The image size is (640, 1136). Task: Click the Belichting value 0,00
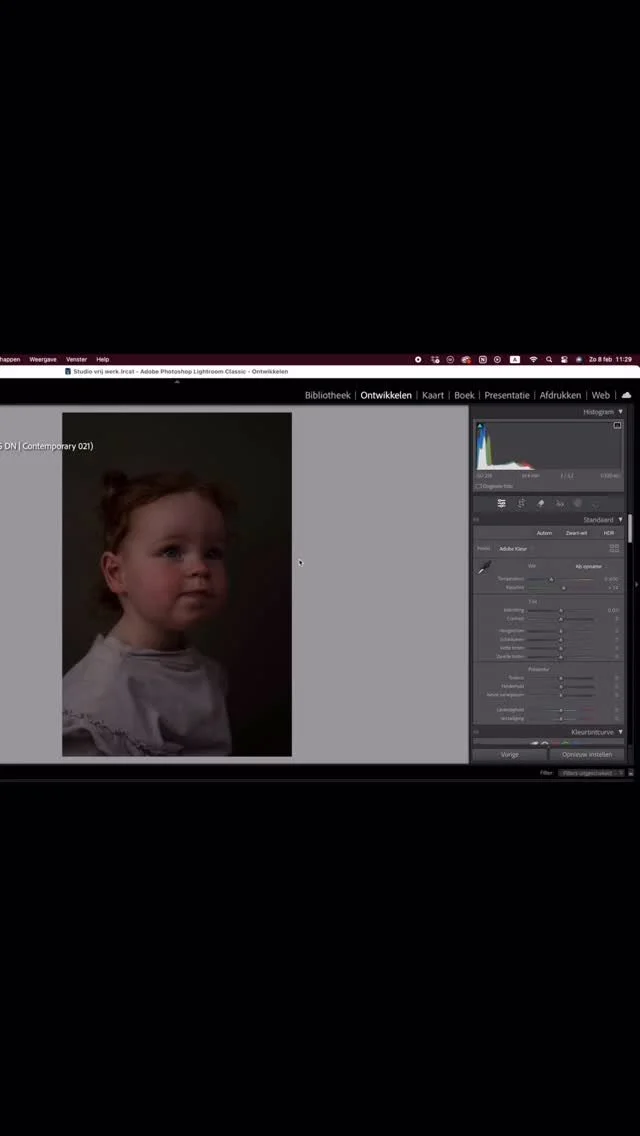[x=613, y=611]
